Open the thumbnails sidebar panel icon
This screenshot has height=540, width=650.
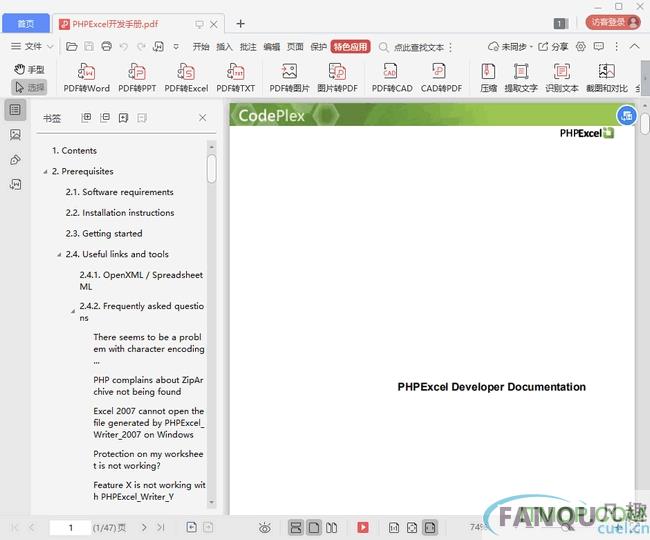click(15, 135)
